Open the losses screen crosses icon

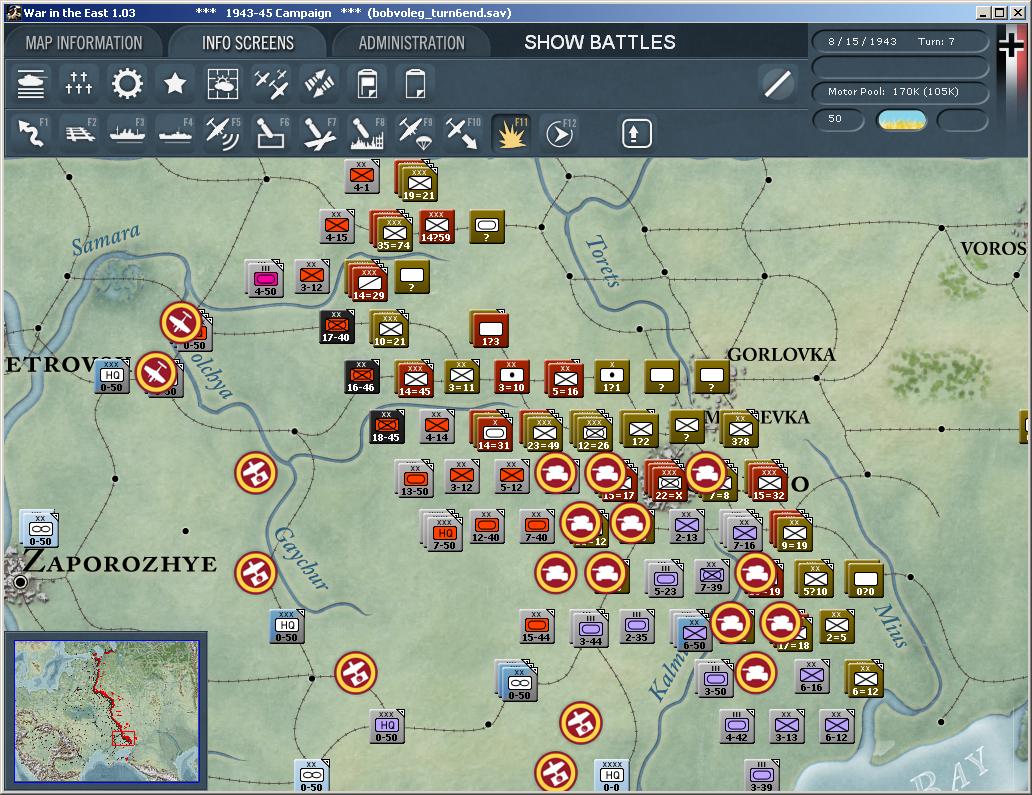point(79,84)
